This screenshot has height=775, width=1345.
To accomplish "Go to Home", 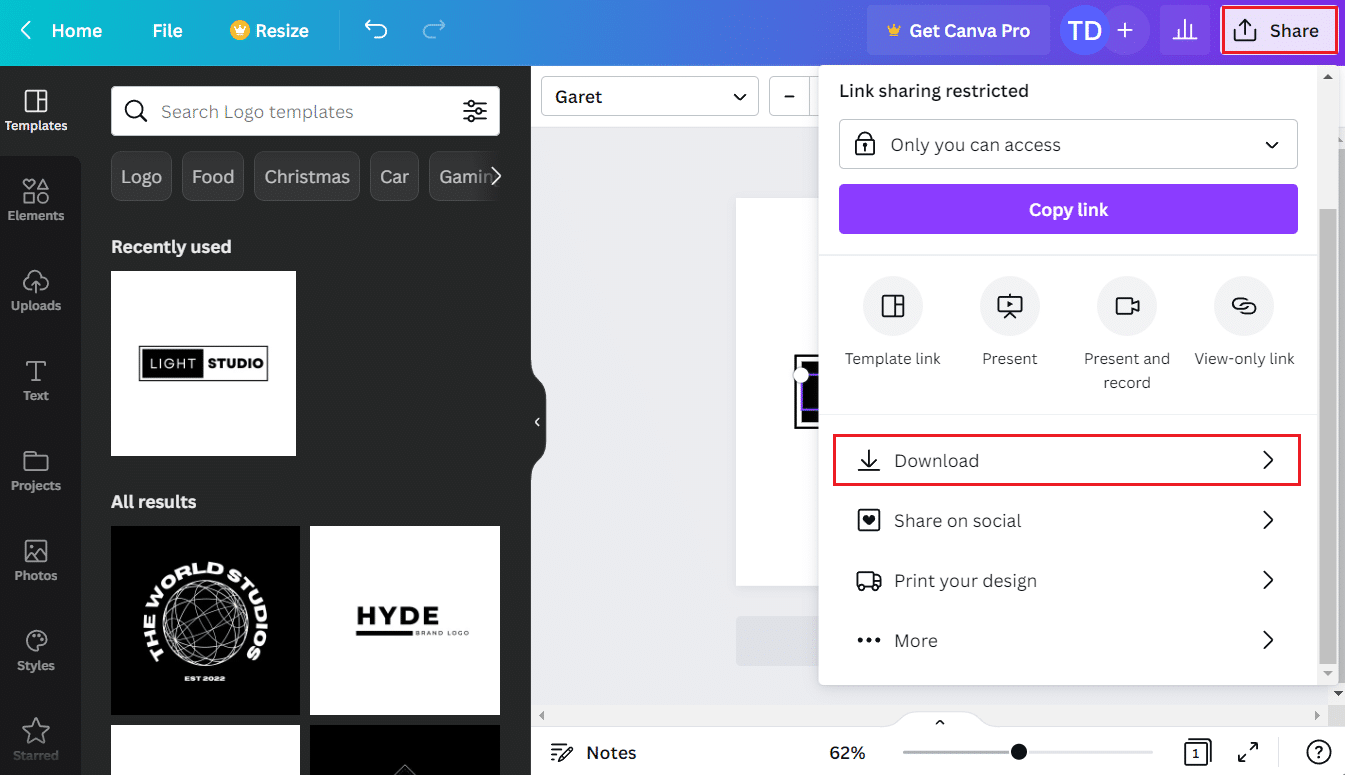I will (77, 30).
